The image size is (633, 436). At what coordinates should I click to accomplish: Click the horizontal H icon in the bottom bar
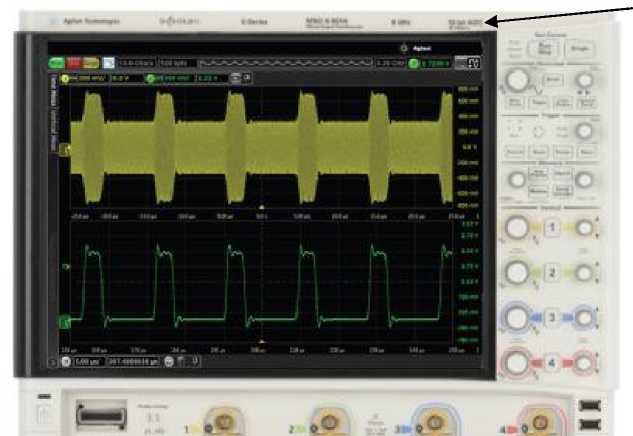[67, 359]
